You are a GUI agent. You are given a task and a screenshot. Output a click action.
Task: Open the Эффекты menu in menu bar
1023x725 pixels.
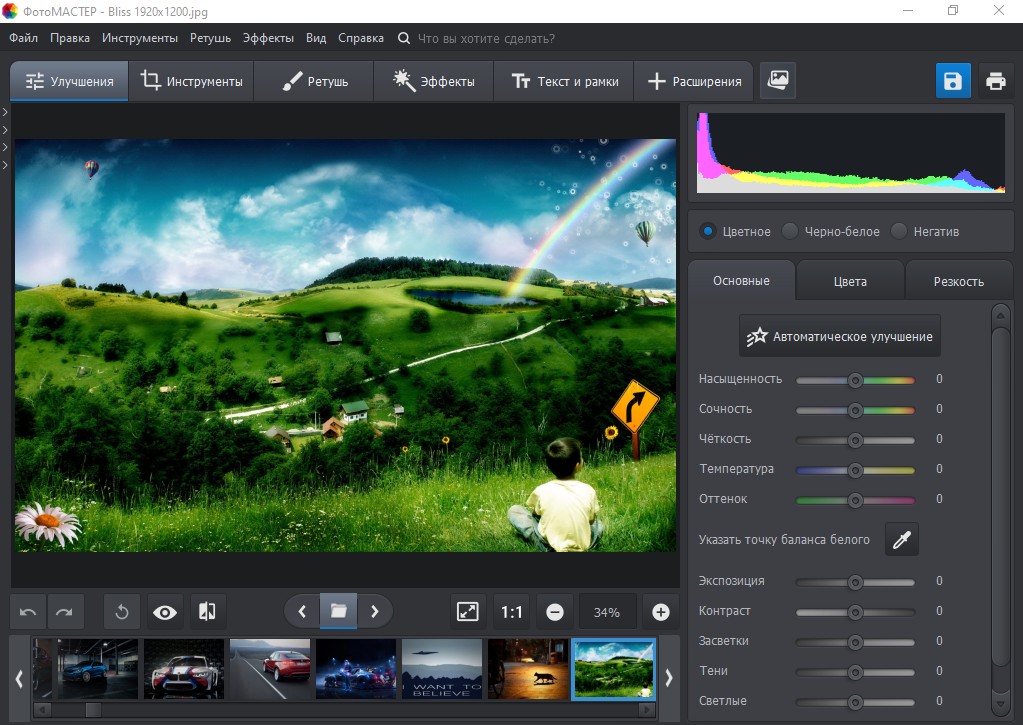[x=269, y=38]
